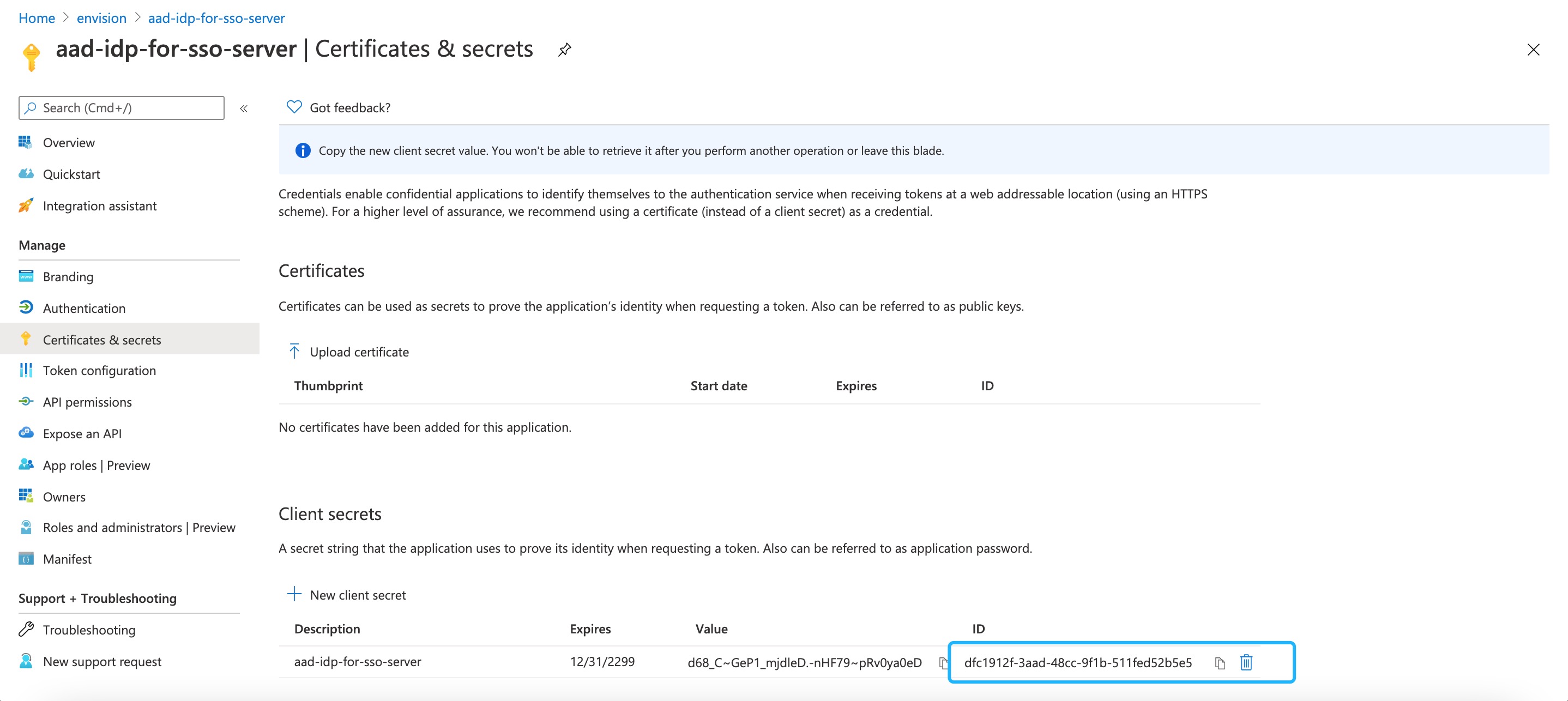Open the Integration assistant
This screenshot has height=701, width=1568.
point(99,206)
